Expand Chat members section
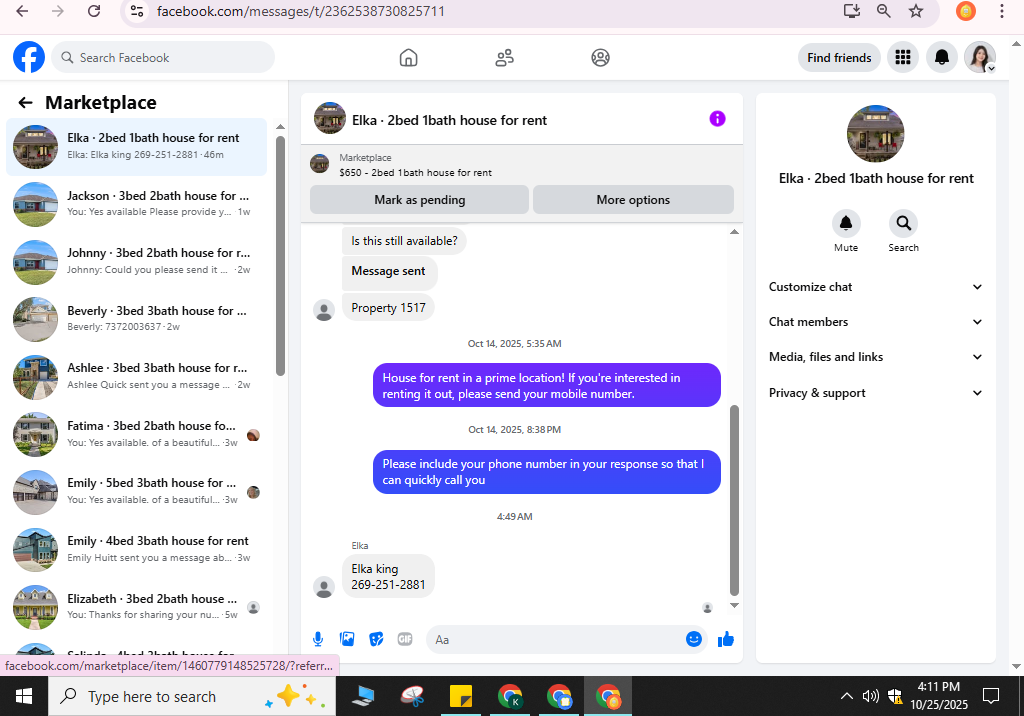 pos(875,322)
